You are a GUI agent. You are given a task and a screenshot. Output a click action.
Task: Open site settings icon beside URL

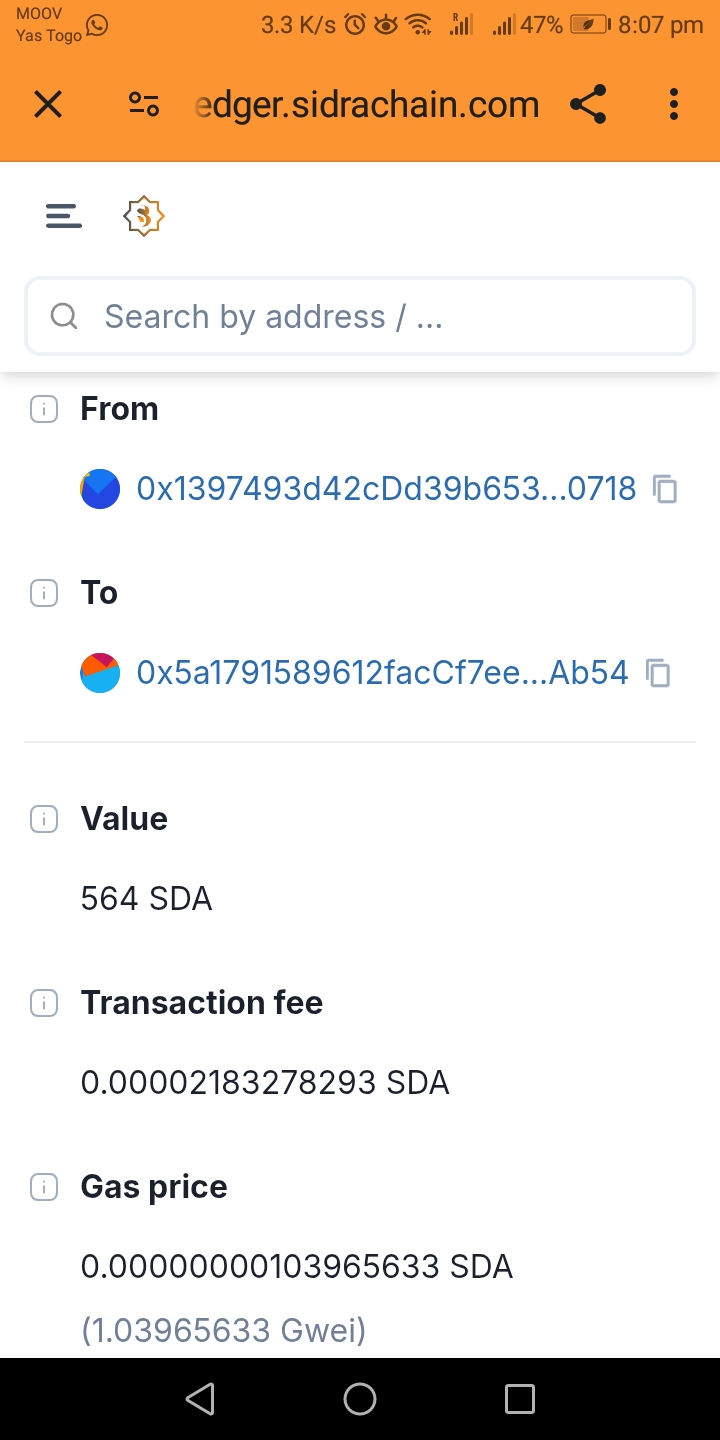(x=144, y=104)
